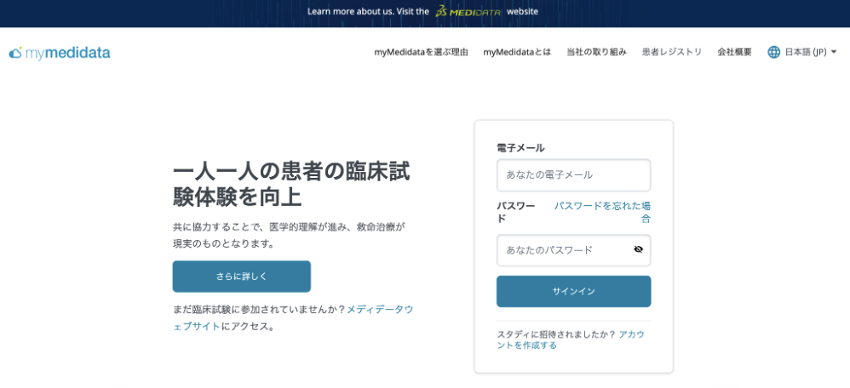The height and width of the screenshot is (388, 850).
Task: Open the Medidata website logo link in banner
Action: click(x=468, y=11)
